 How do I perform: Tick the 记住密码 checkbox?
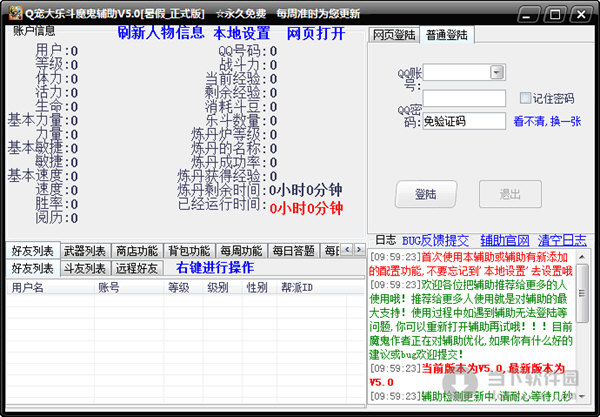pyautogui.click(x=525, y=98)
